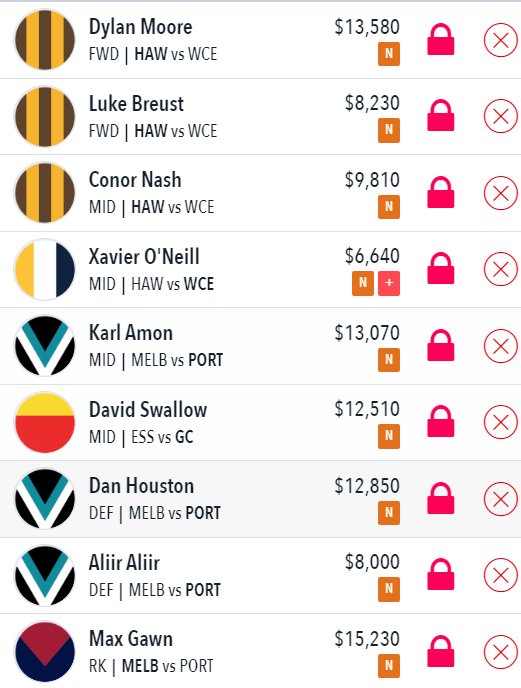Toggle lock on Dan Houston
This screenshot has width=521, height=688.
coord(441,498)
